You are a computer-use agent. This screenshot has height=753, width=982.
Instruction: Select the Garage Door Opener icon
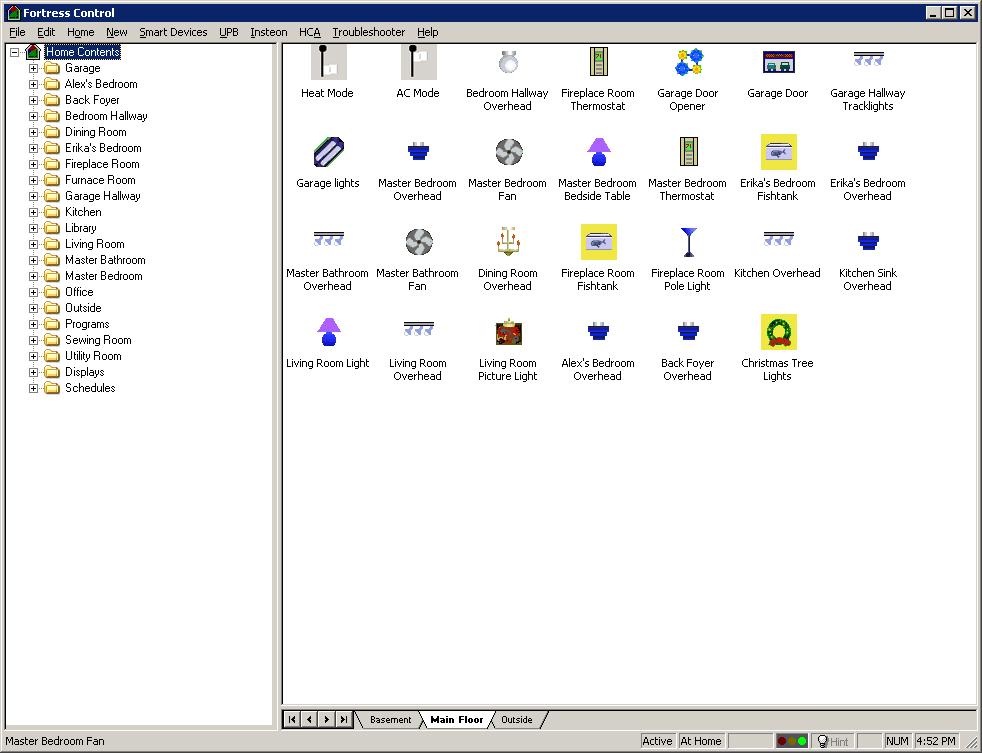[x=688, y=63]
